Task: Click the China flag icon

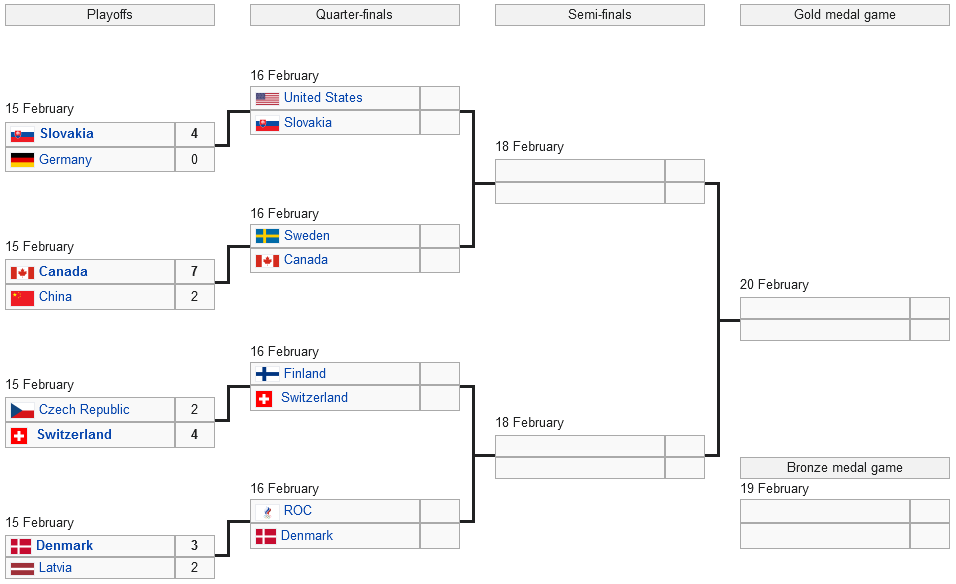Action: 22,297
